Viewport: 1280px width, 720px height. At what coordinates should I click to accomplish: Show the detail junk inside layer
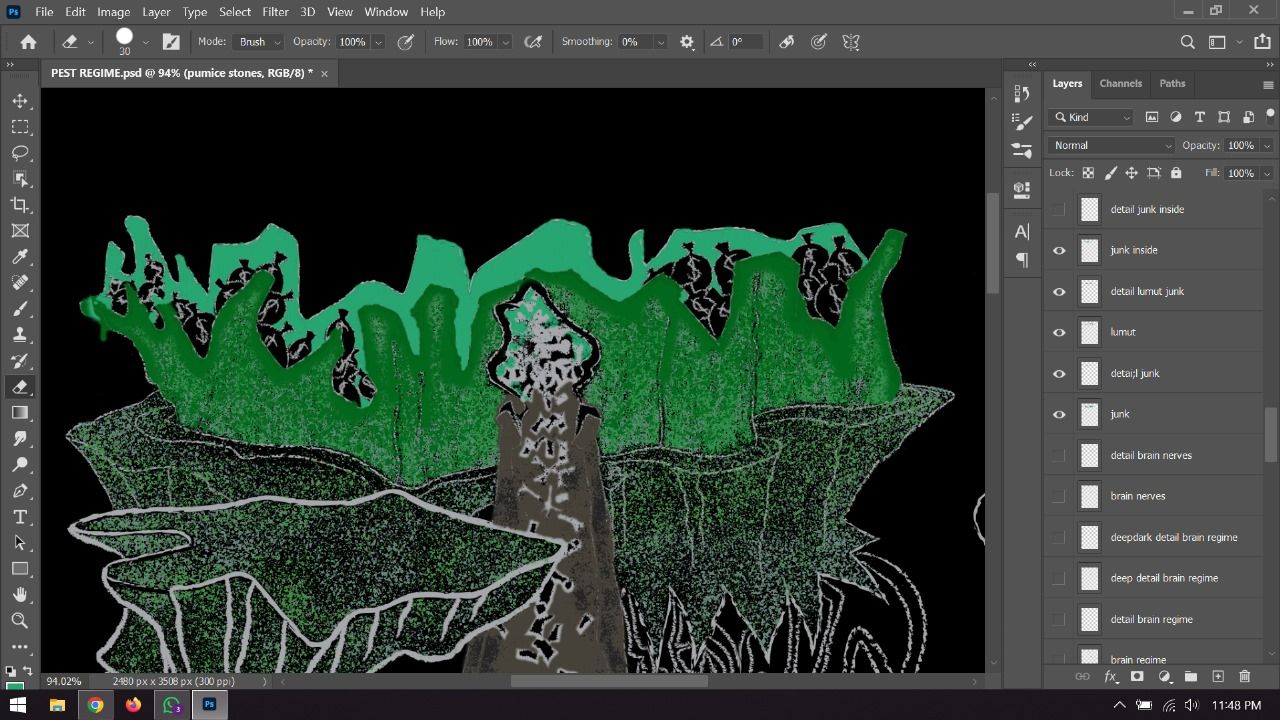tap(1059, 209)
